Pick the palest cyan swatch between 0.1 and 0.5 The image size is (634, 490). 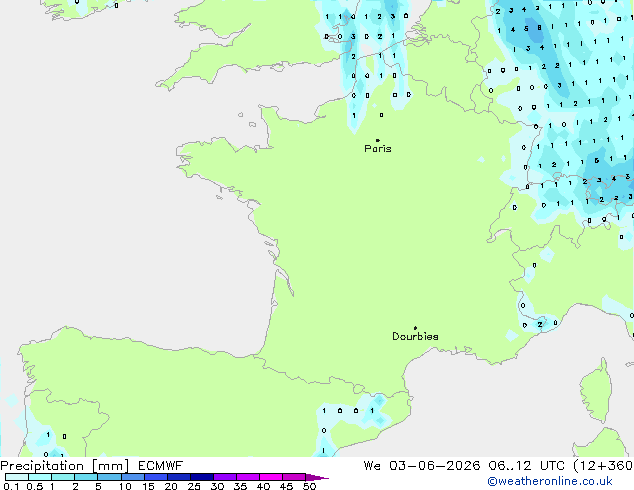17,477
